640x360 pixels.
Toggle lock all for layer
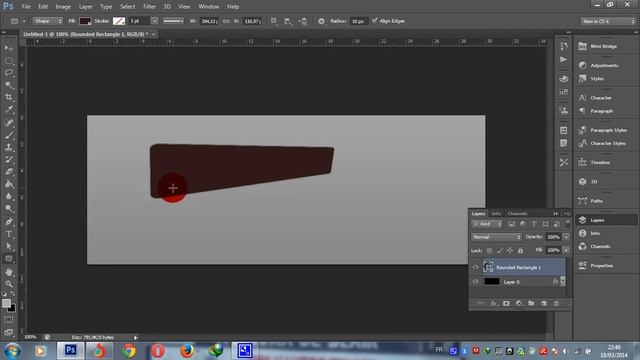[520, 250]
